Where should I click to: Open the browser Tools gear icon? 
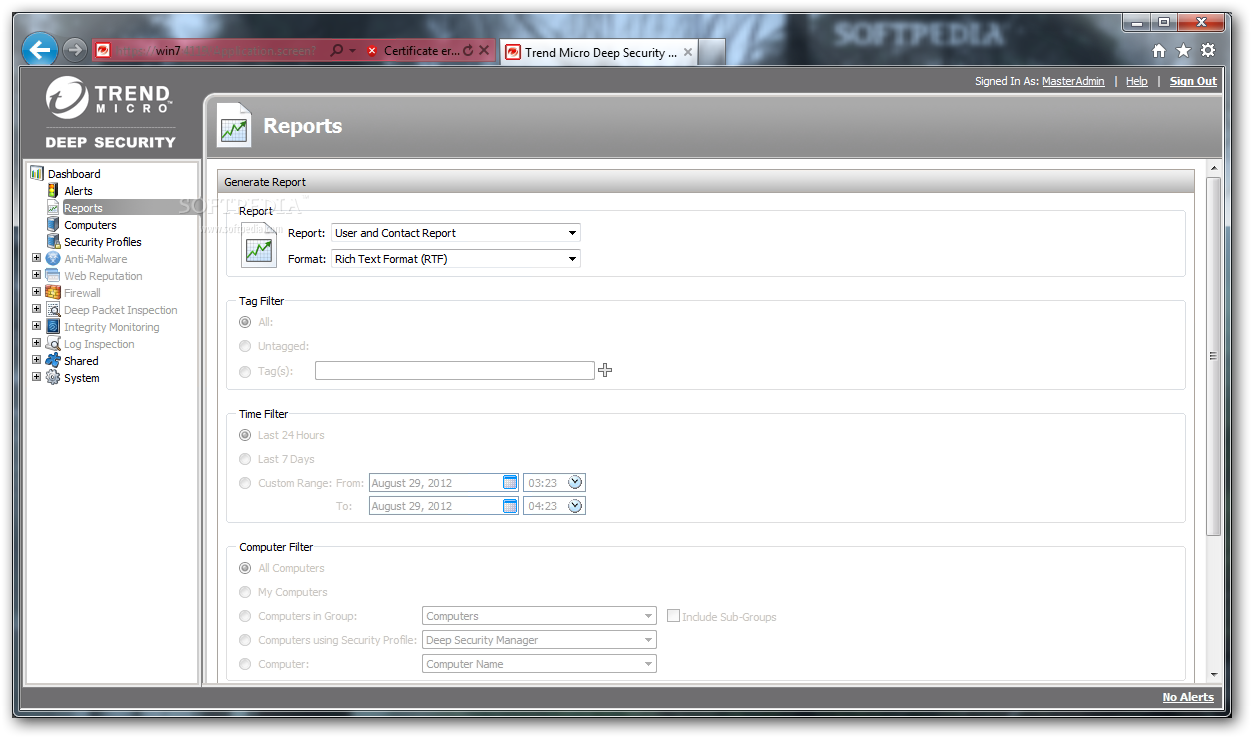click(x=1208, y=50)
